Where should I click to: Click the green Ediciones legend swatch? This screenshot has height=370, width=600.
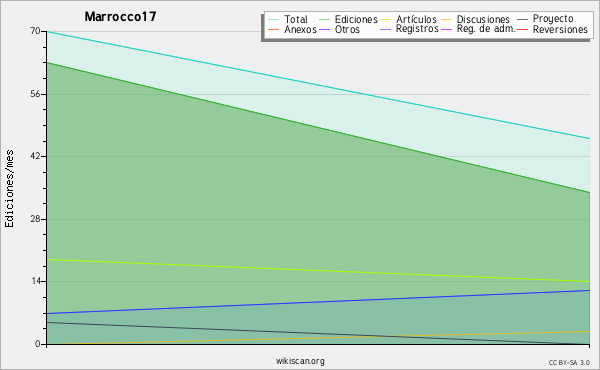(x=324, y=19)
